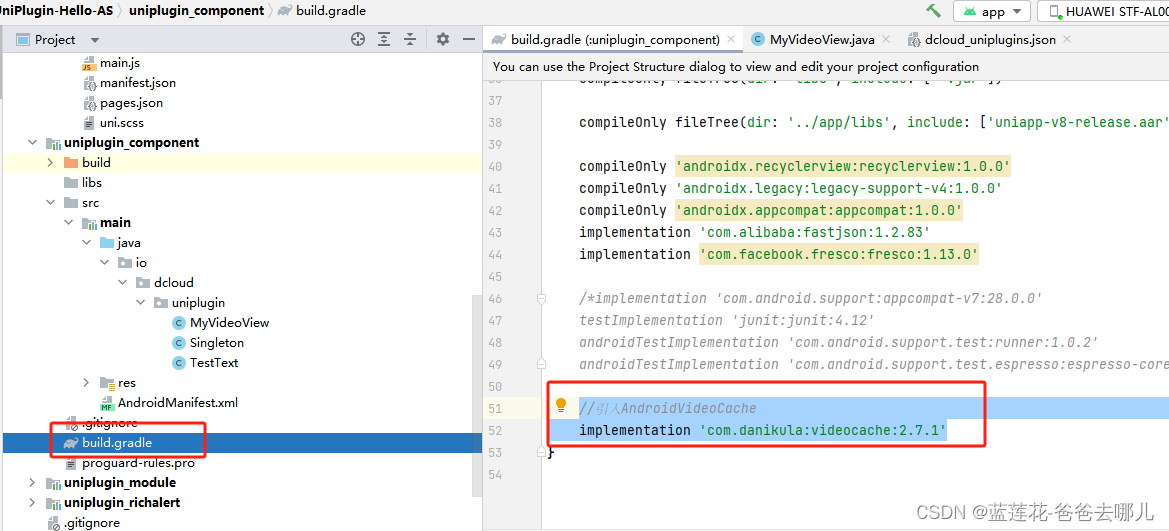Image resolution: width=1169 pixels, height=531 pixels.
Task: Close the MyVideoView.java editor tab
Action: point(887,40)
